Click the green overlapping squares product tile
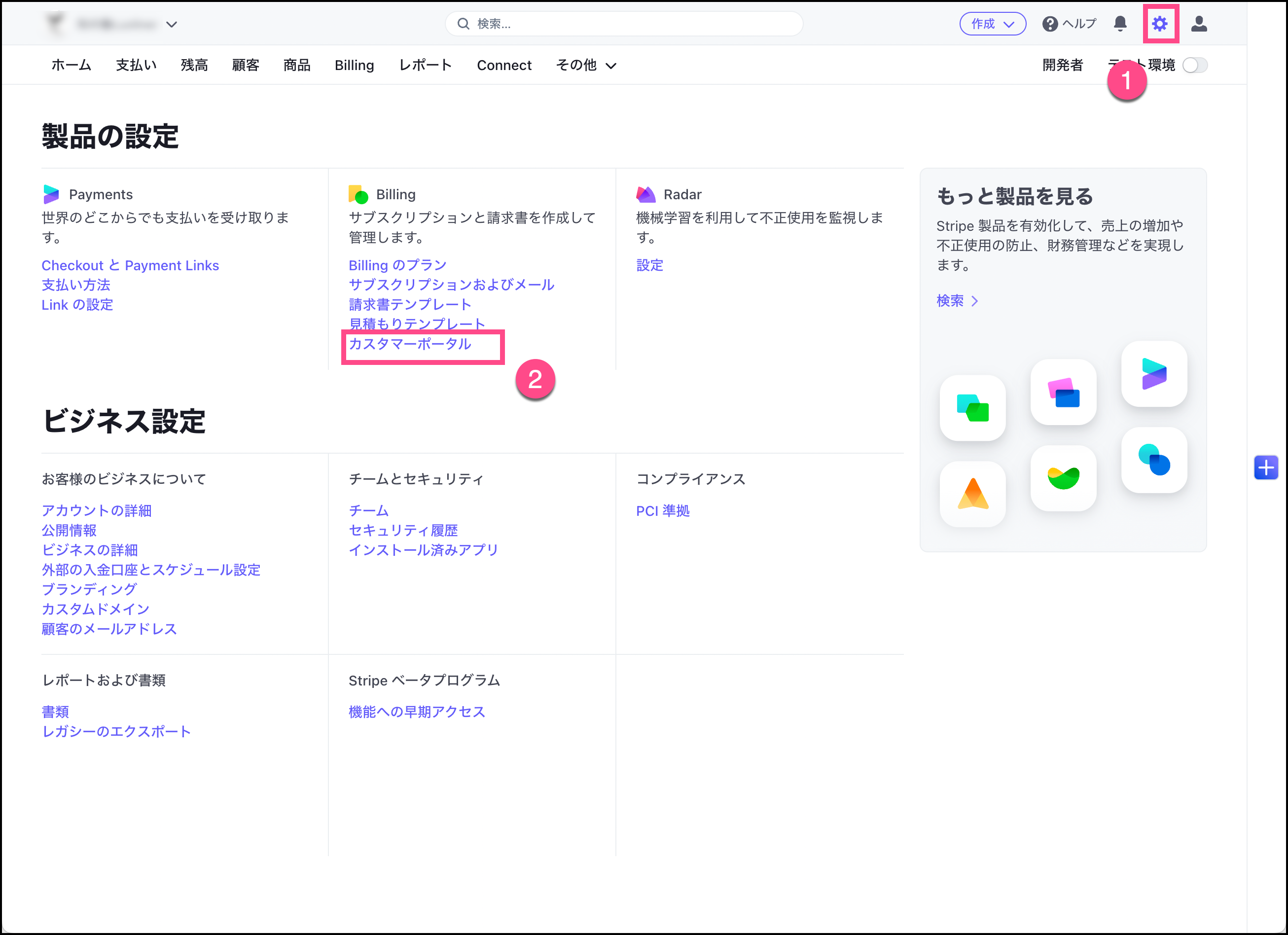Image resolution: width=1288 pixels, height=935 pixels. (973, 408)
